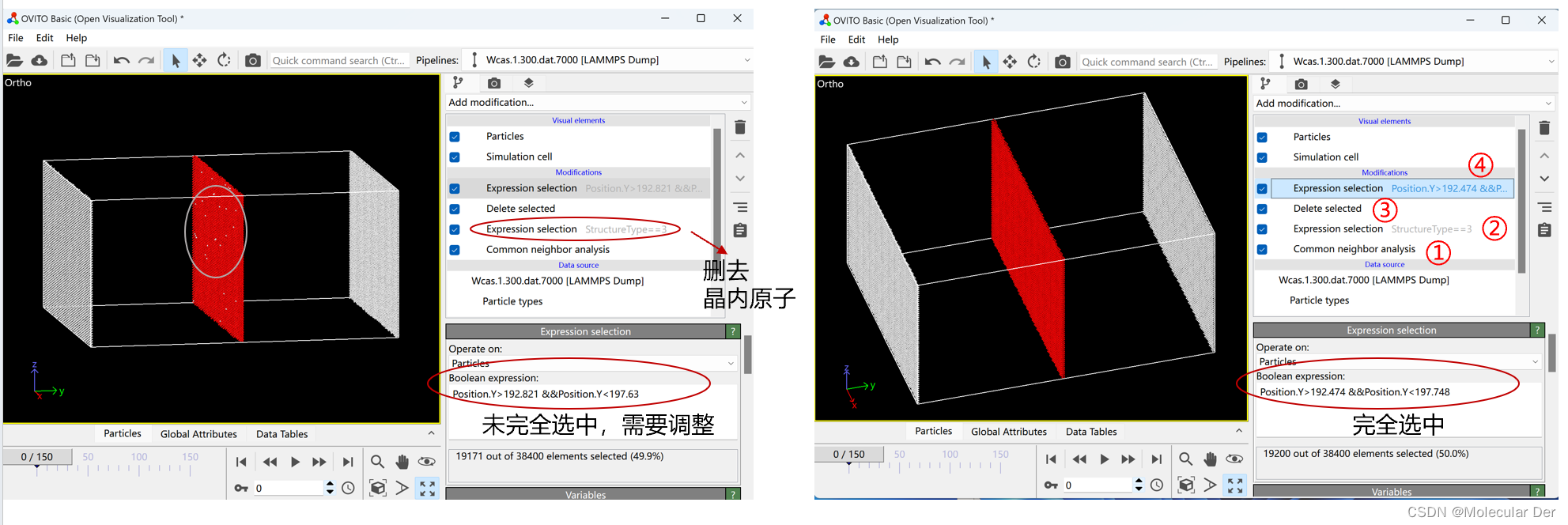
Task: Play the animation in left window
Action: (x=295, y=462)
